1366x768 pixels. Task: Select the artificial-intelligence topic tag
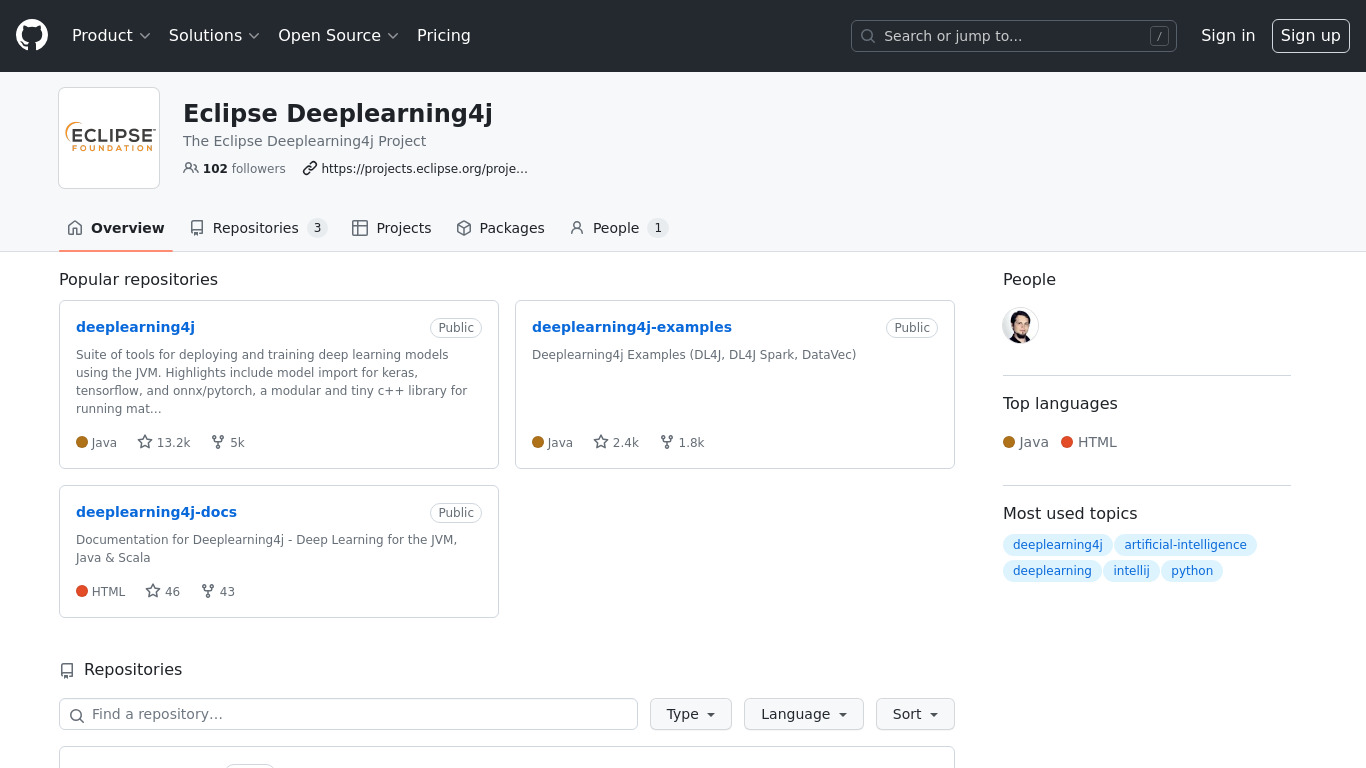(1185, 545)
